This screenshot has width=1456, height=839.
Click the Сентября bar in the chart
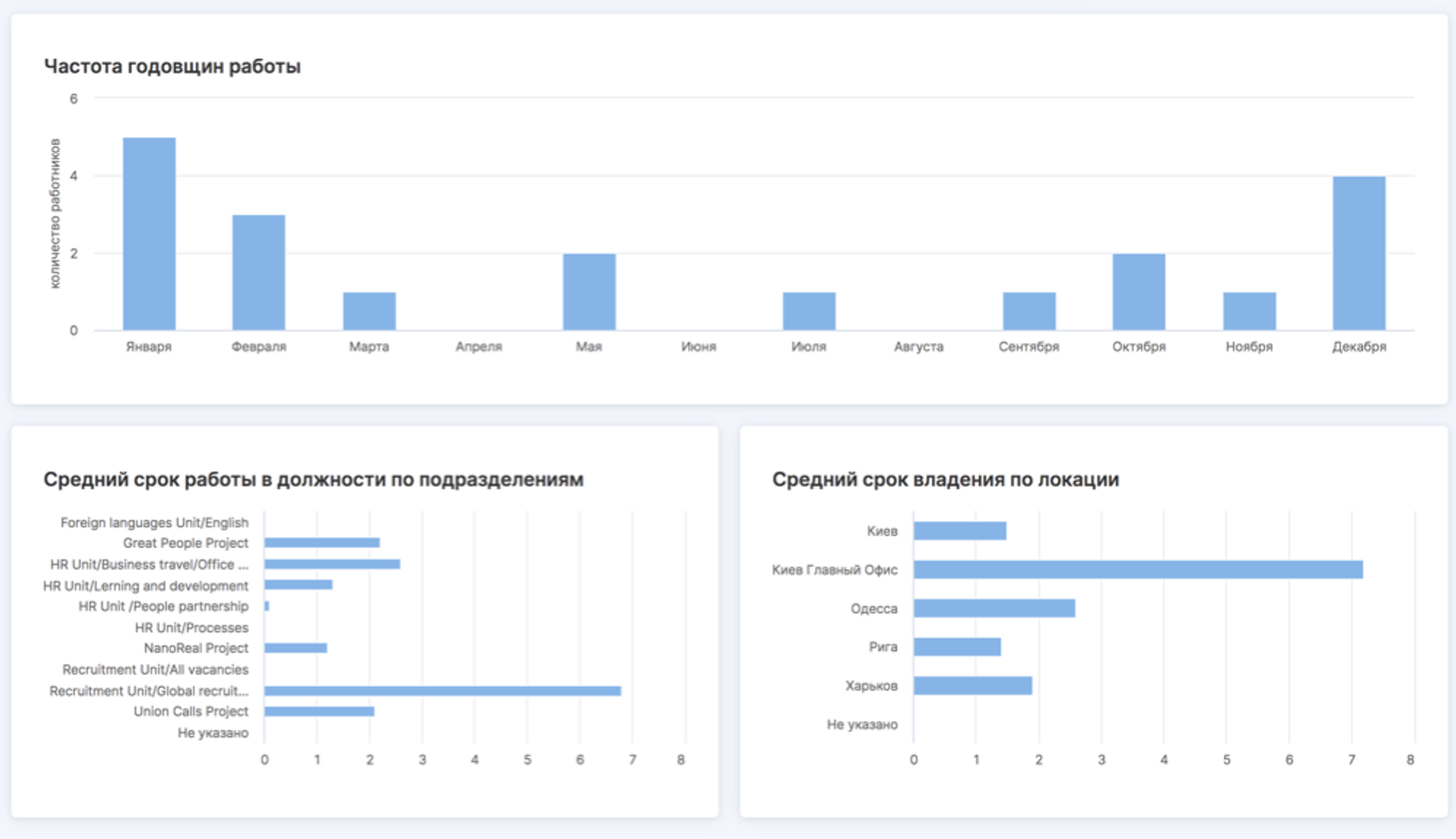(1029, 311)
